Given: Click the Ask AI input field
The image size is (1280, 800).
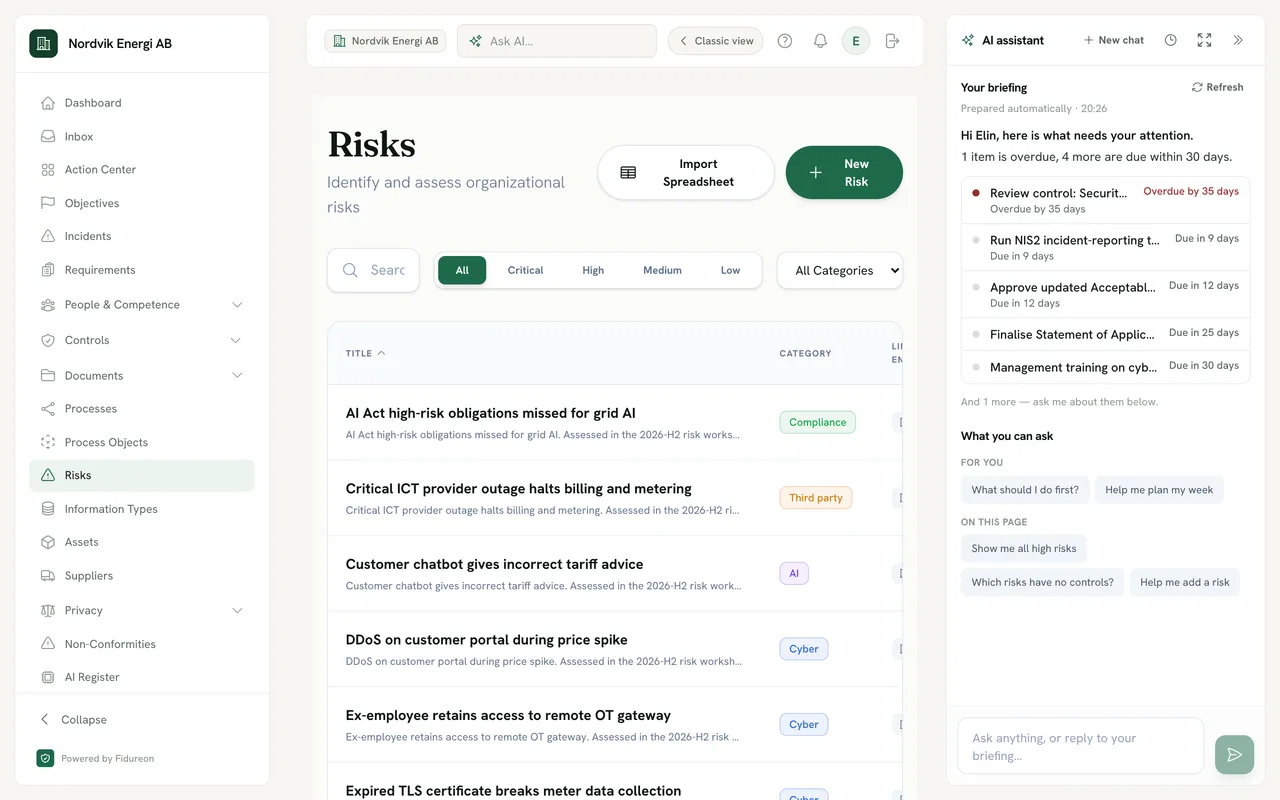Looking at the screenshot, I should 557,41.
